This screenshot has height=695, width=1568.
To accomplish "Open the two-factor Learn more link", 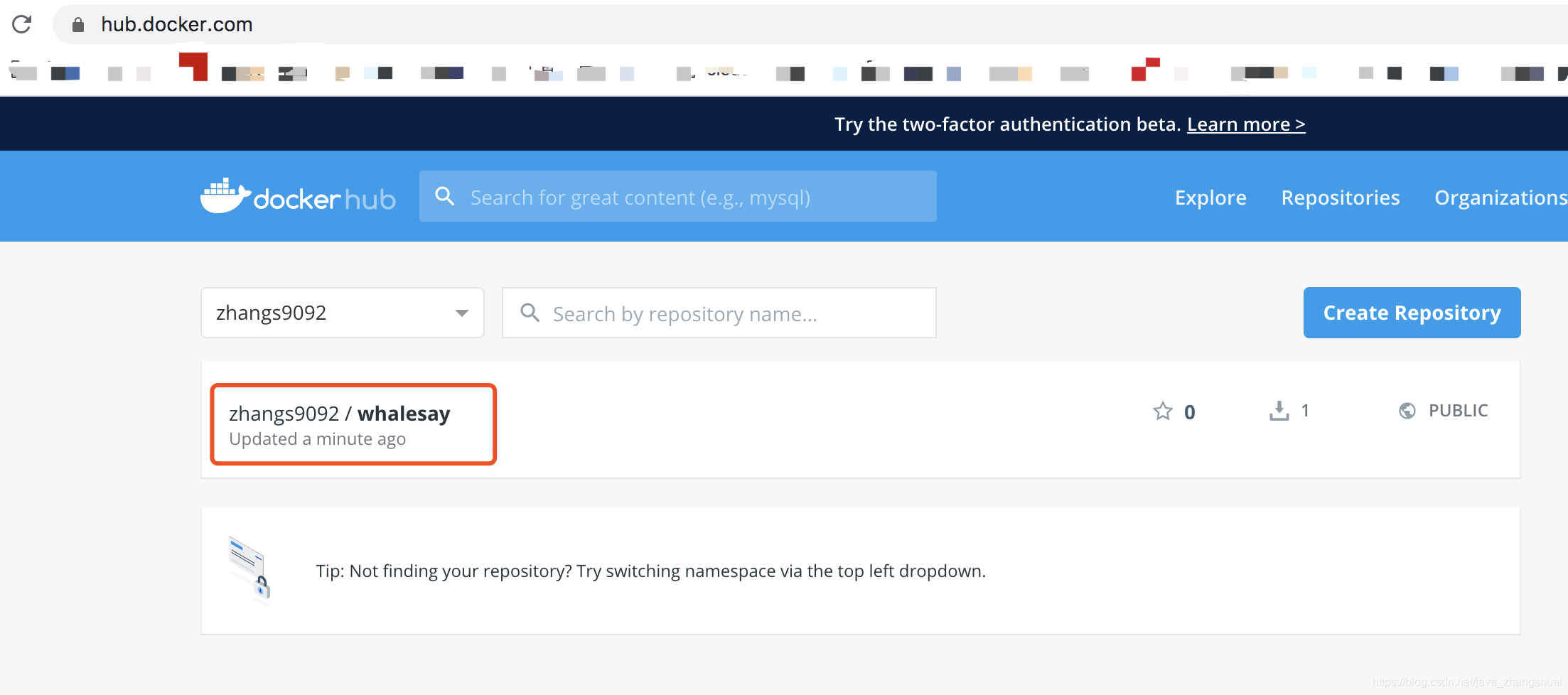I will point(1246,124).
